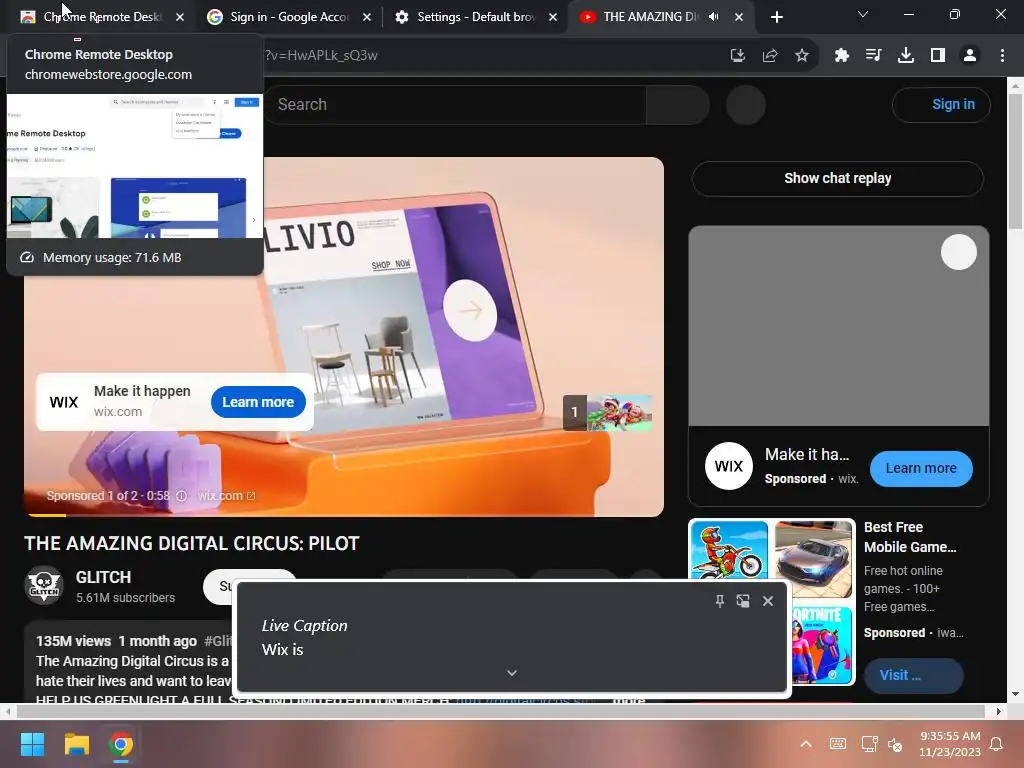Open GLITCH channel avatar
The height and width of the screenshot is (768, 1024).
coord(44,585)
